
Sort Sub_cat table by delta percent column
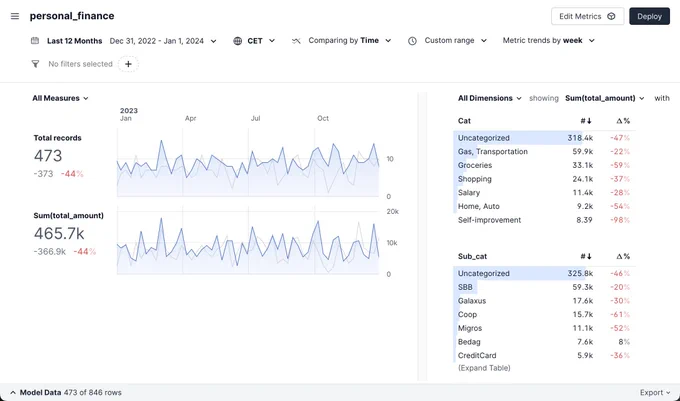tap(623, 257)
